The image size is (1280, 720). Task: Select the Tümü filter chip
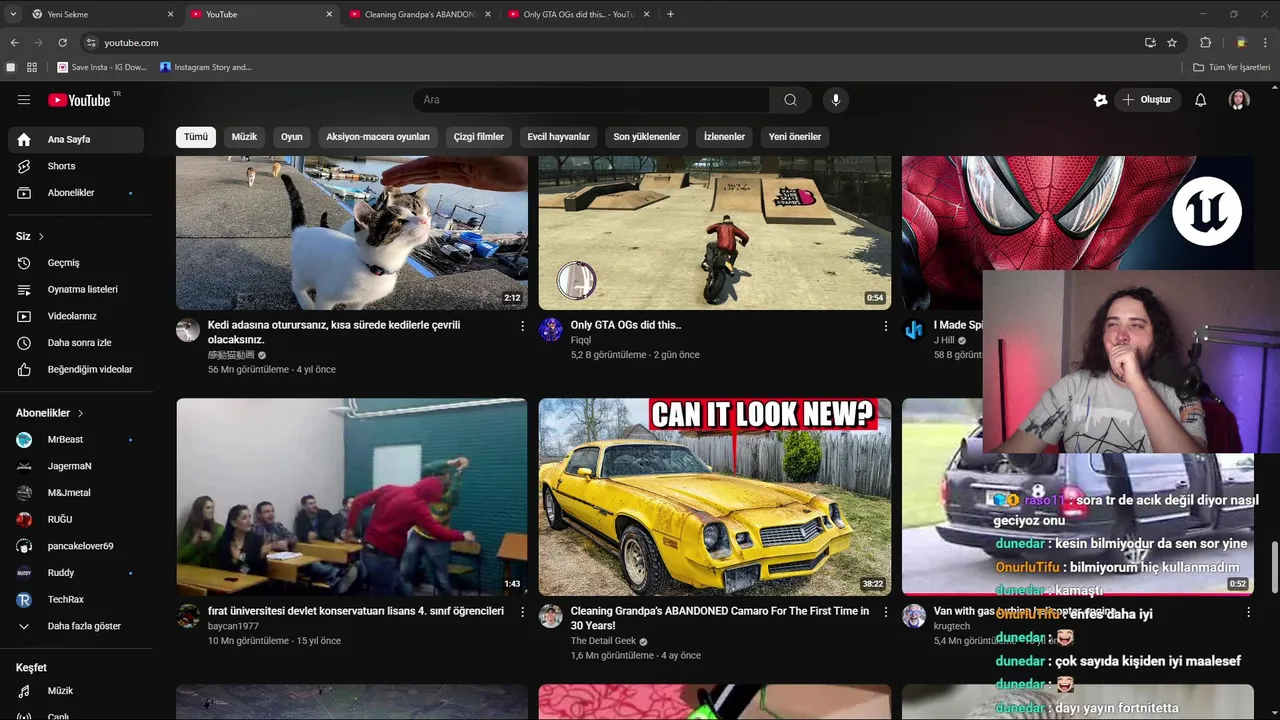pyautogui.click(x=196, y=137)
